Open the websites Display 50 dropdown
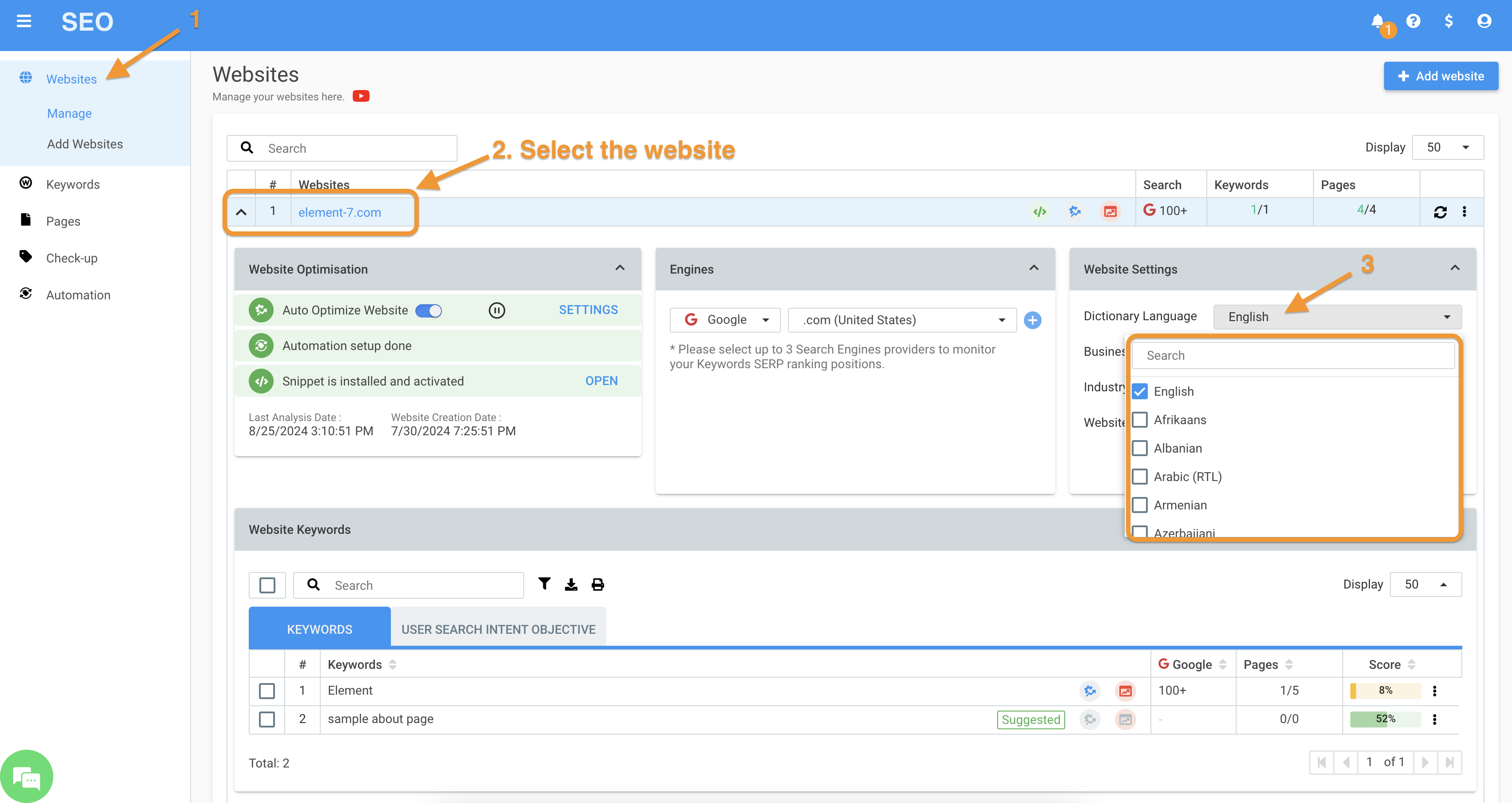1512x803 pixels. coord(1448,147)
